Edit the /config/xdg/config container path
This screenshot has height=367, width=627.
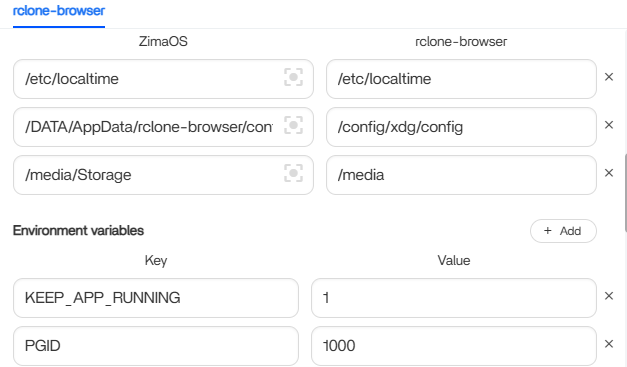coord(461,127)
